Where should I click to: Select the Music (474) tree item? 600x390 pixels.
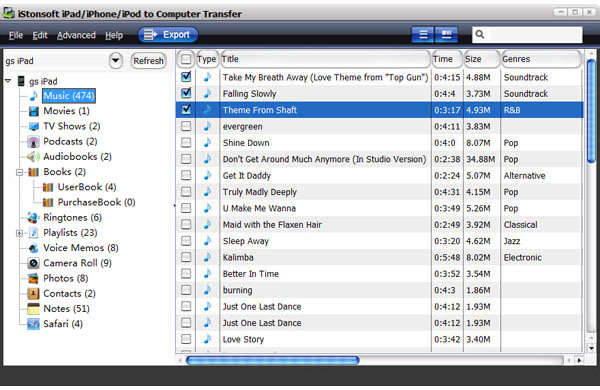(69, 96)
